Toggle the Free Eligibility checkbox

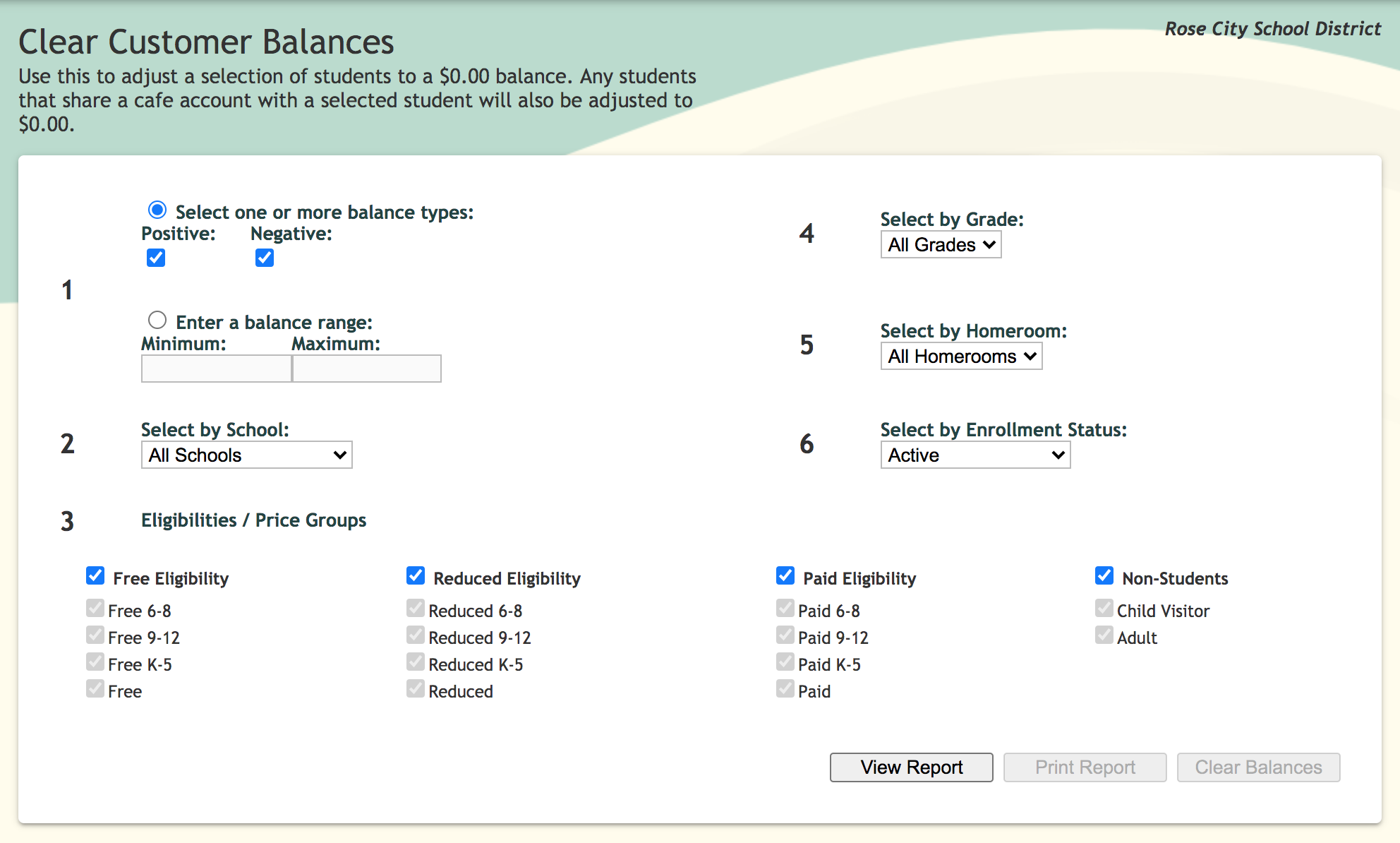95,576
